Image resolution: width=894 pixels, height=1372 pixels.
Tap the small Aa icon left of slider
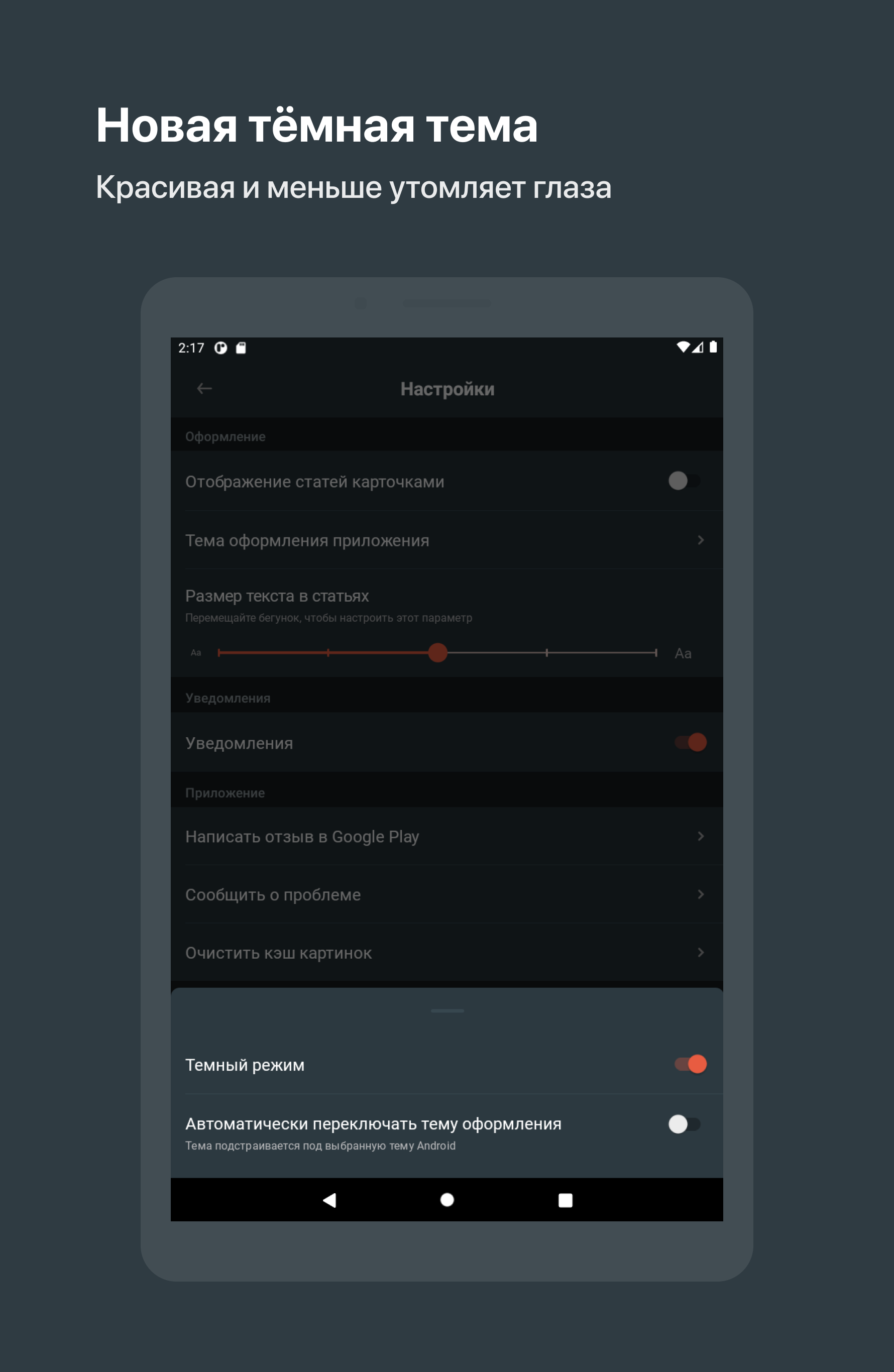click(196, 652)
